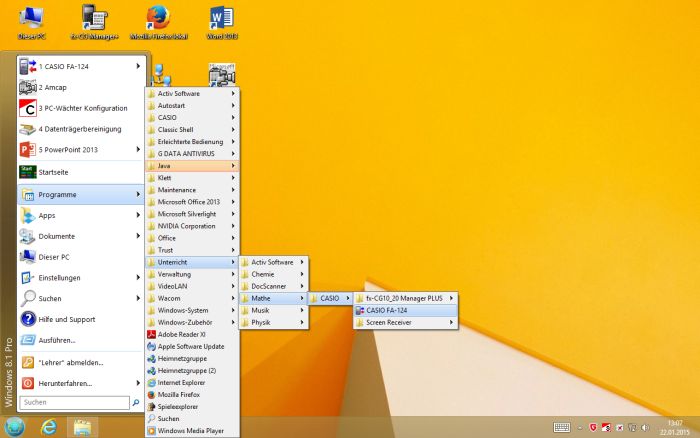Click the Herunterfahren power icon
This screenshot has width=700, height=438.
[28, 383]
